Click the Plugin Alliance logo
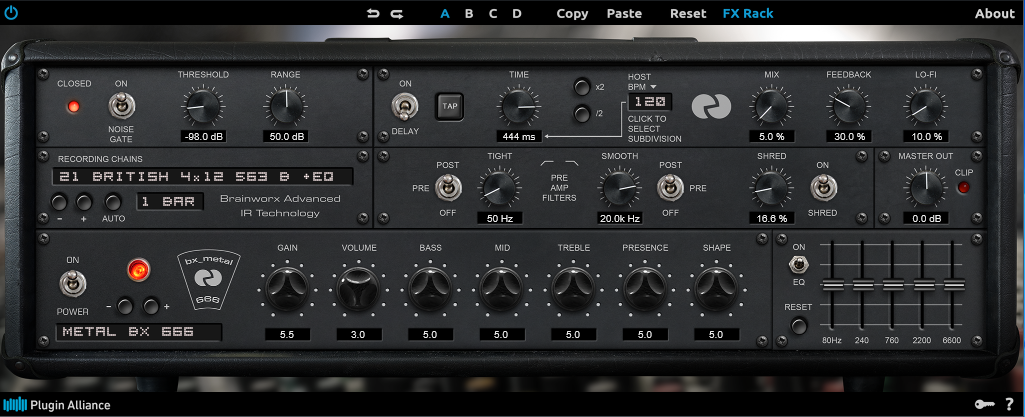Screen dimensions: 1025x417 57,405
